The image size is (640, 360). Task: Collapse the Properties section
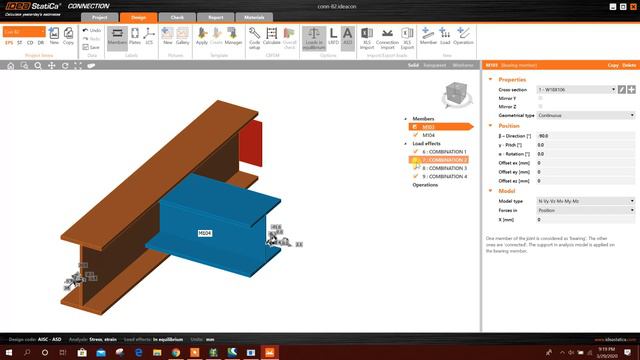point(491,80)
